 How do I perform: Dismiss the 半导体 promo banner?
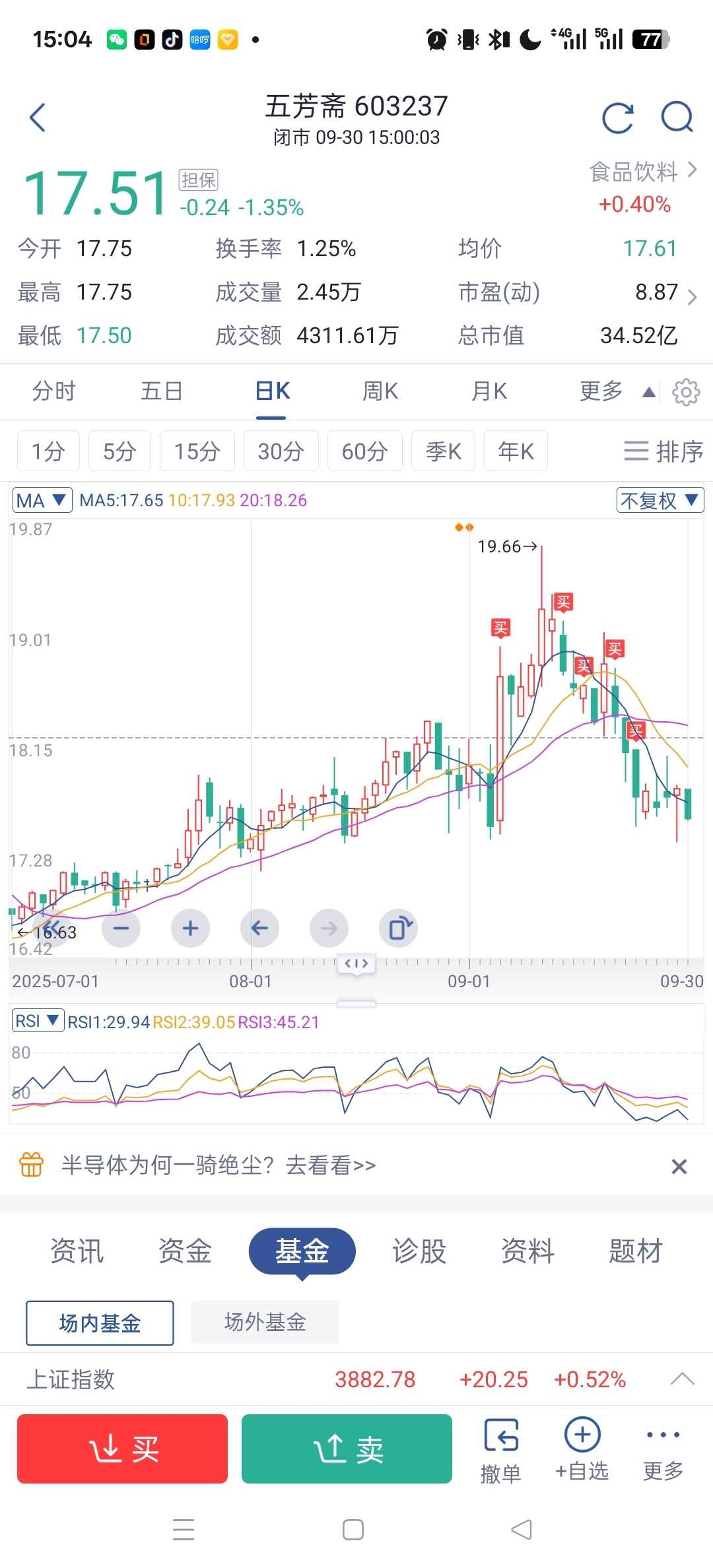(679, 1167)
